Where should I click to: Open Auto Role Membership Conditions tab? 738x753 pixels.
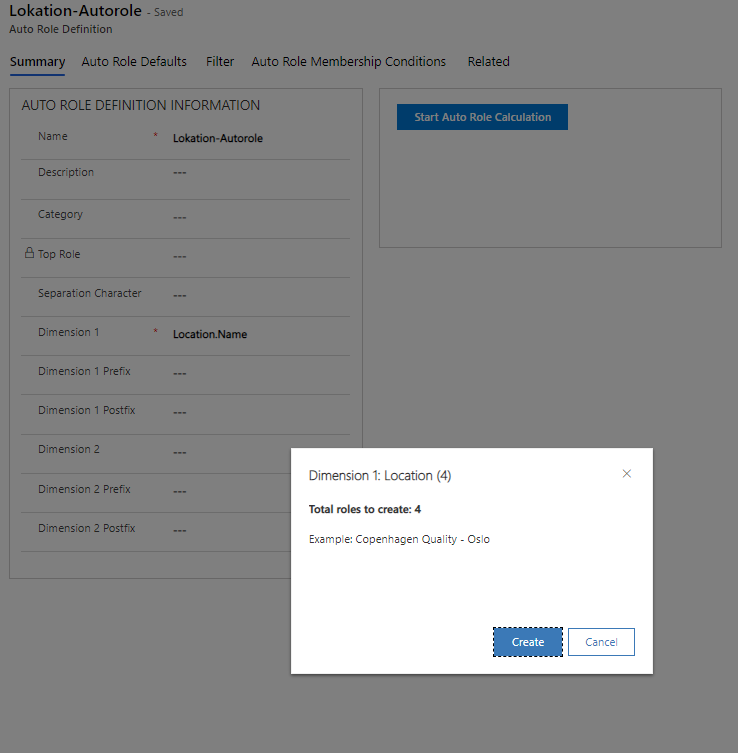348,62
